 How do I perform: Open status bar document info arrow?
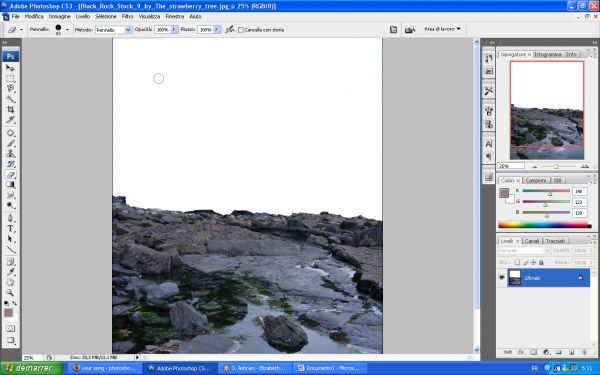(137, 357)
